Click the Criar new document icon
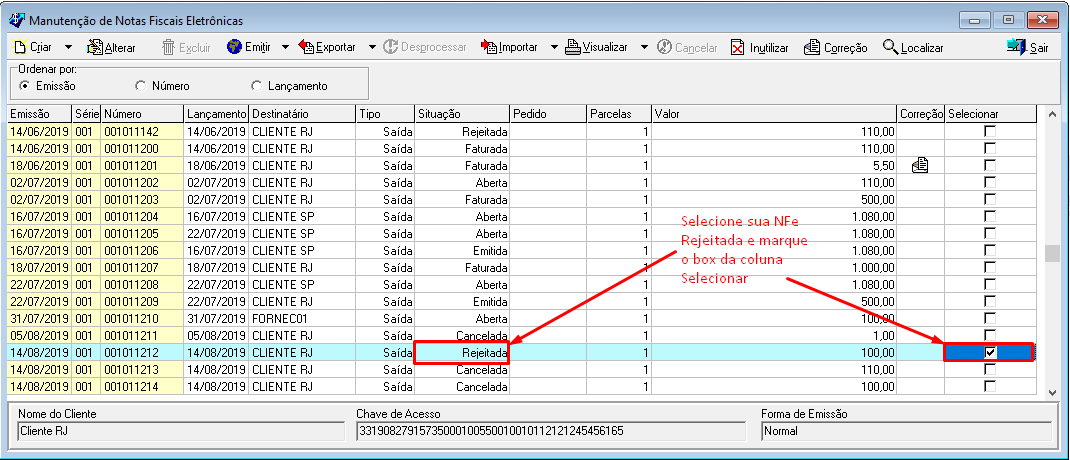Screen dimensions: 1070x460 [x=20, y=47]
